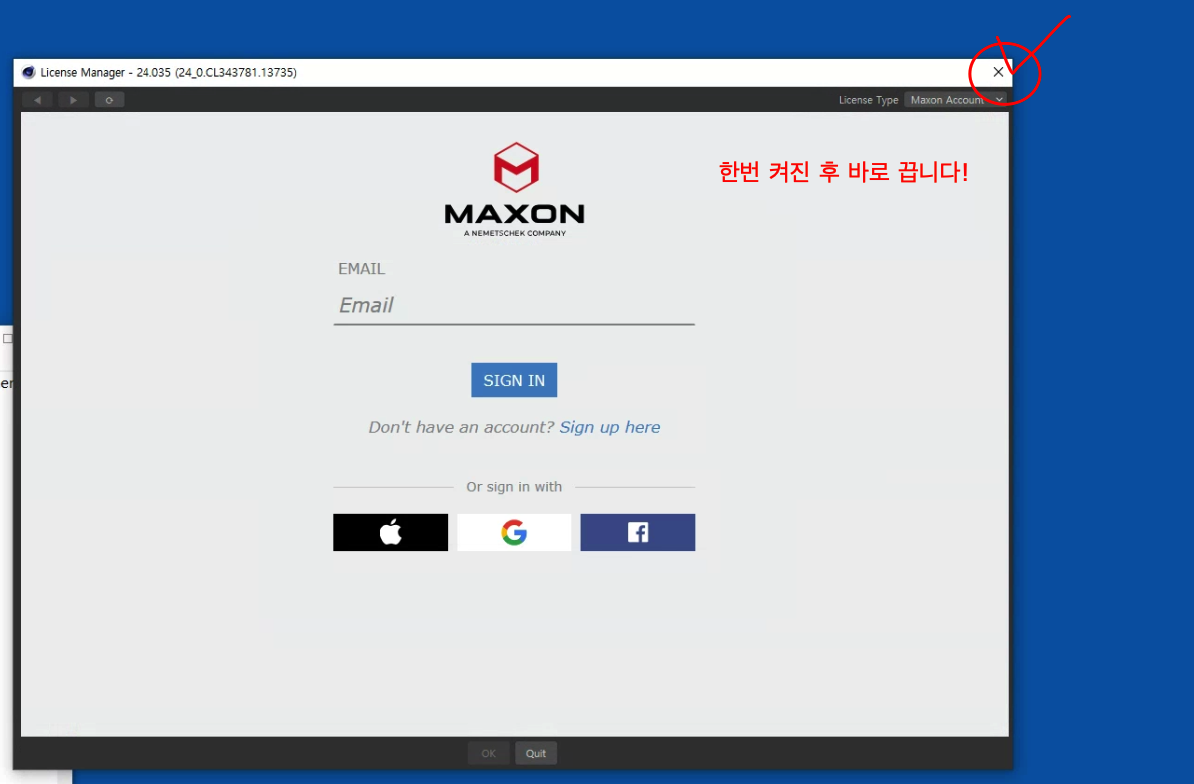
Task: Click the 'Or sign in with' text
Action: pyautogui.click(x=514, y=486)
